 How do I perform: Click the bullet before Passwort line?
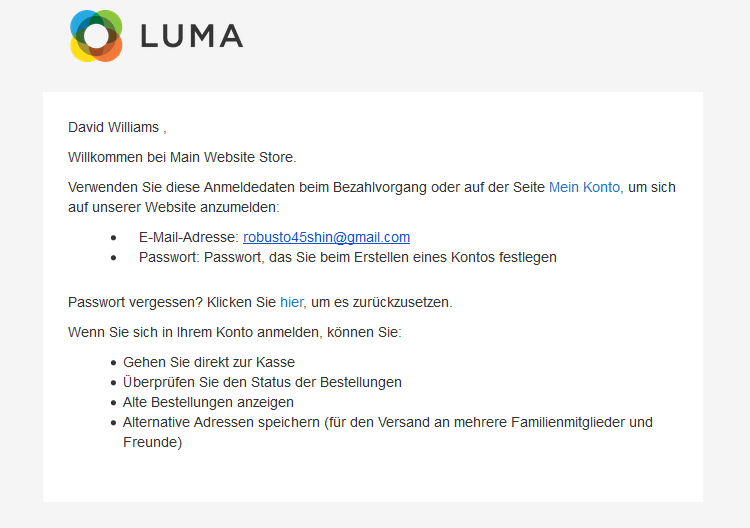point(113,258)
